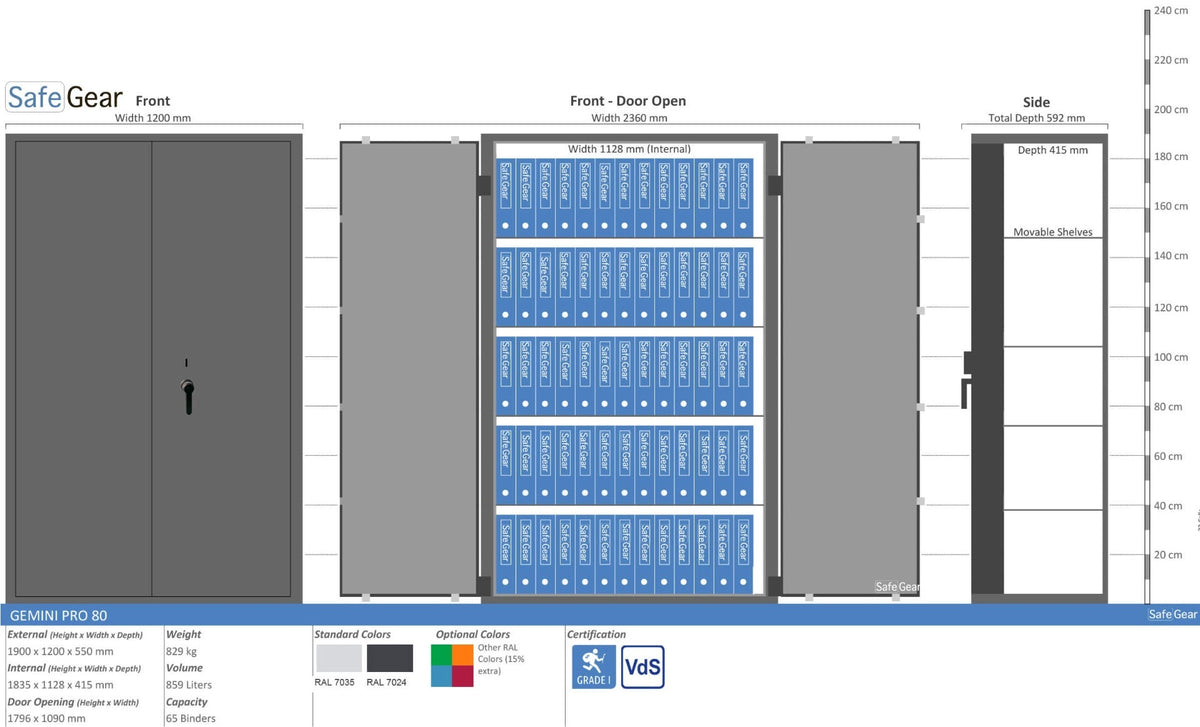The height and width of the screenshot is (727, 1200).
Task: Click the side-view handle on the safe profile
Action: click(967, 379)
